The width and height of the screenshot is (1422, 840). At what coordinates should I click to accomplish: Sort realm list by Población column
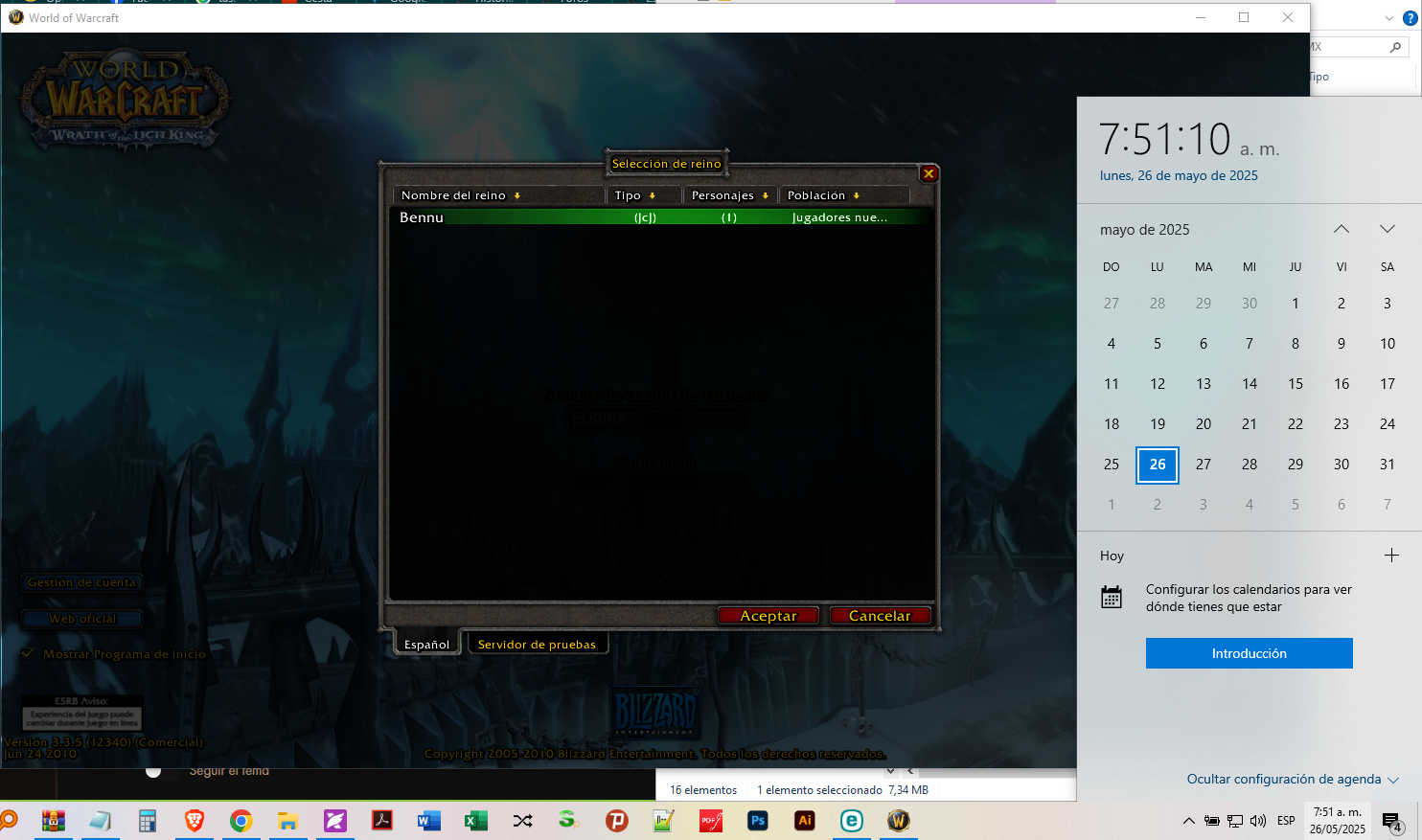[x=844, y=195]
